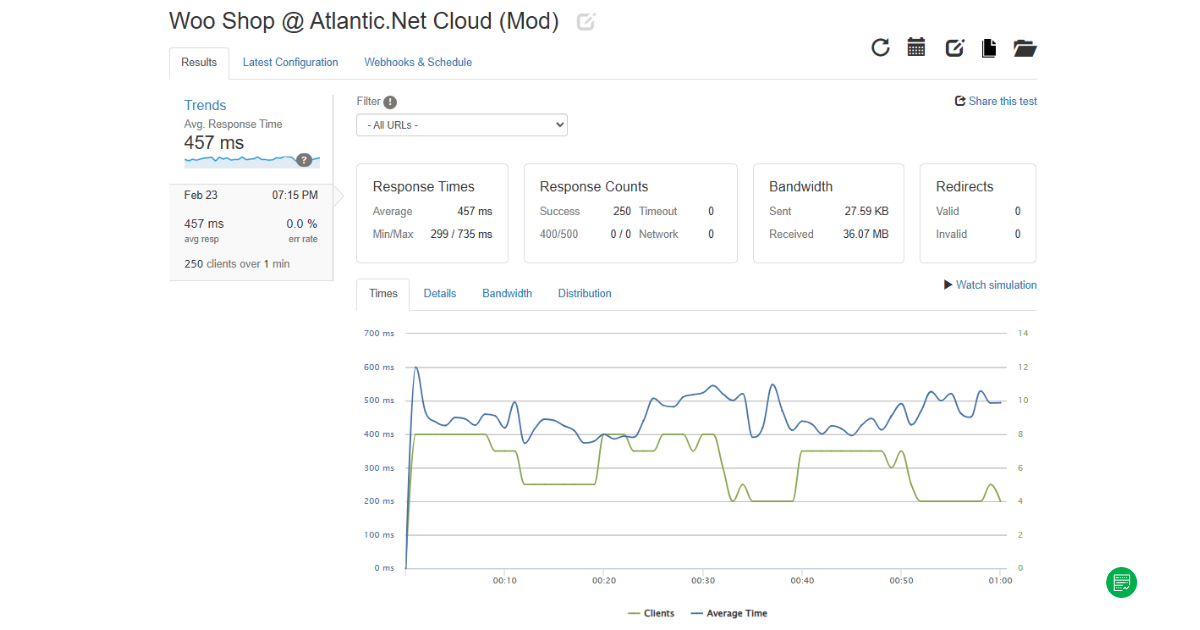This screenshot has height=630, width=1200.
Task: Click the page title Woo Shop @ Atlantic.Net Cloud
Action: coord(364,21)
